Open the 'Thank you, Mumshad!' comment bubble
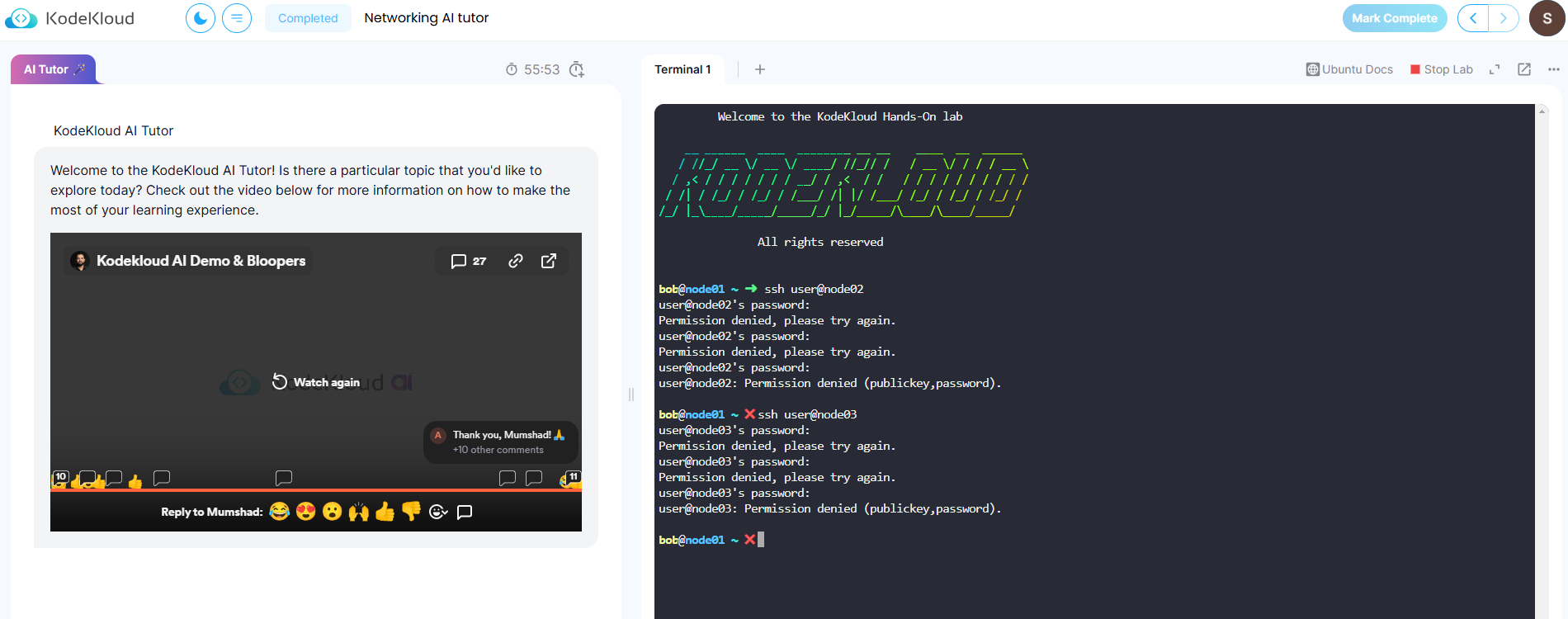Screen dimensions: 1568x619 click(x=501, y=442)
